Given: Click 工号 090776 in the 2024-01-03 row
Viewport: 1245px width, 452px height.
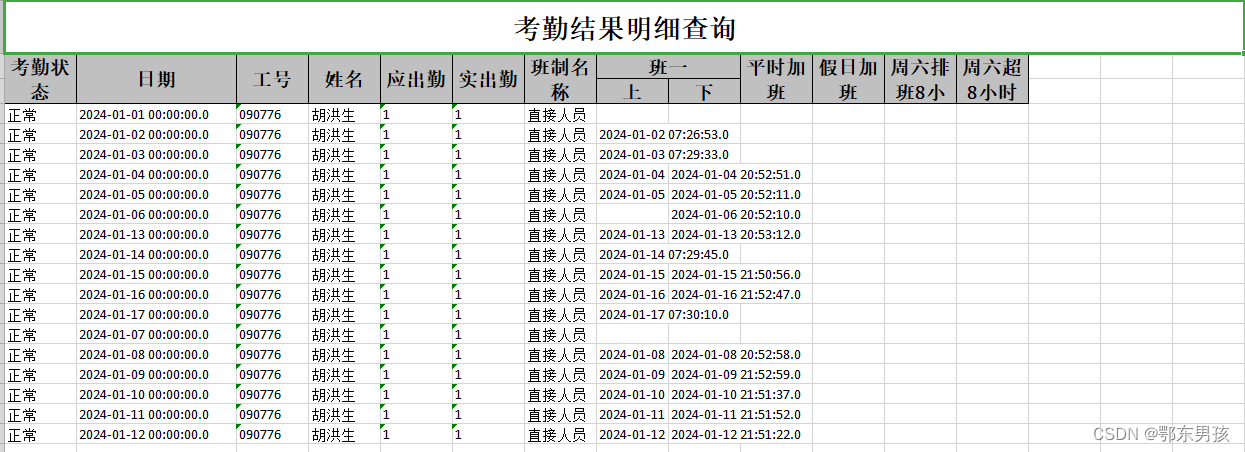Looking at the screenshot, I should (x=272, y=154).
